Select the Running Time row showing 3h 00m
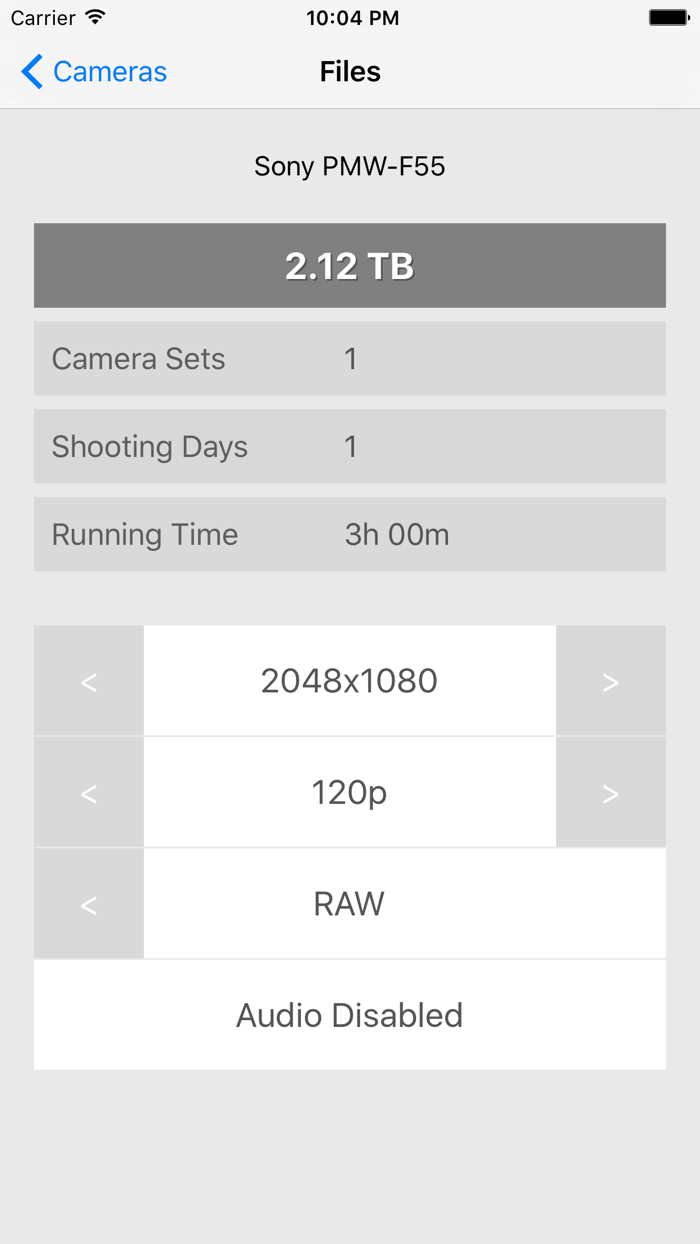The height and width of the screenshot is (1244, 700). (349, 533)
